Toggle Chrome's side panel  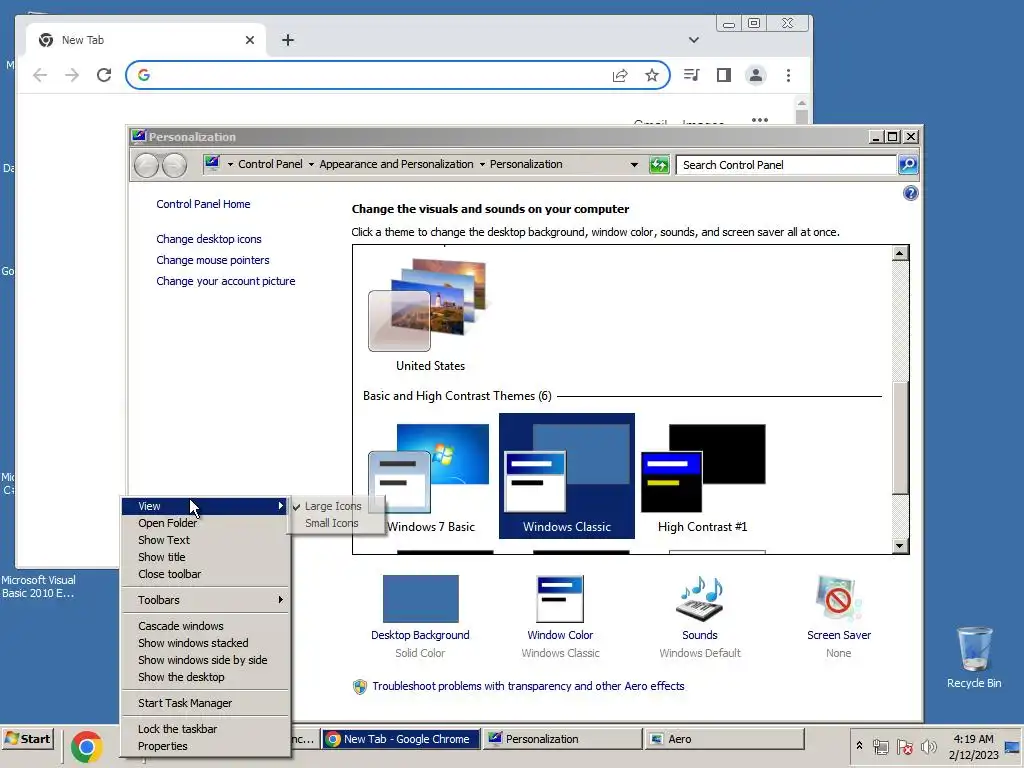pyautogui.click(x=724, y=75)
